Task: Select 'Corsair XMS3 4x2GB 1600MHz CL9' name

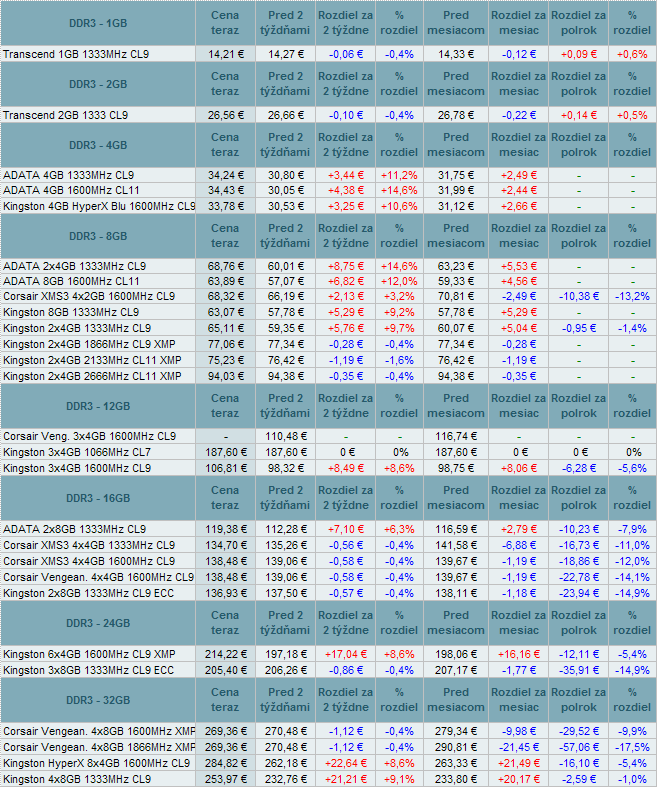Action: click(89, 296)
